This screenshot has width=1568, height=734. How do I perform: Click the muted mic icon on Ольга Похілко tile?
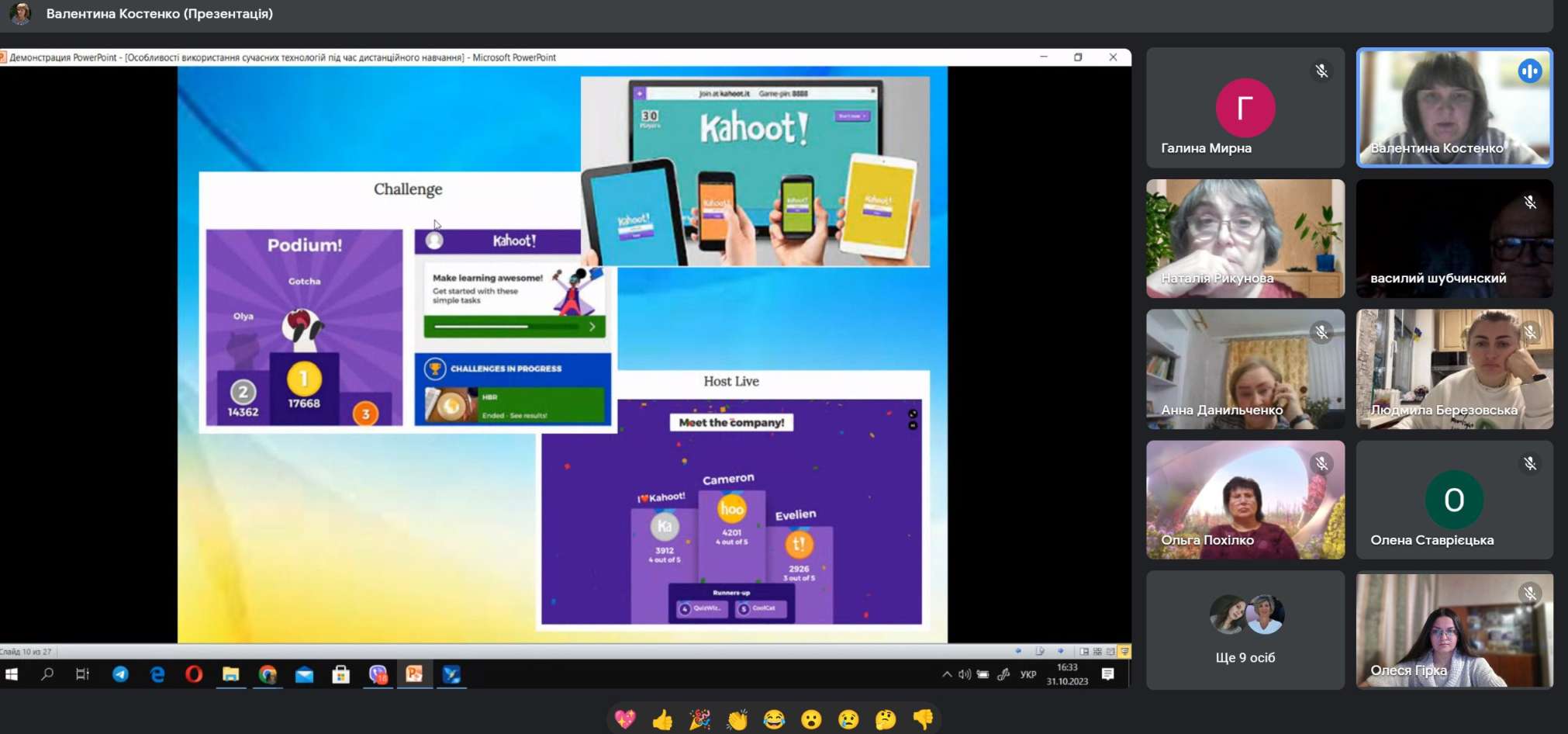[1321, 464]
